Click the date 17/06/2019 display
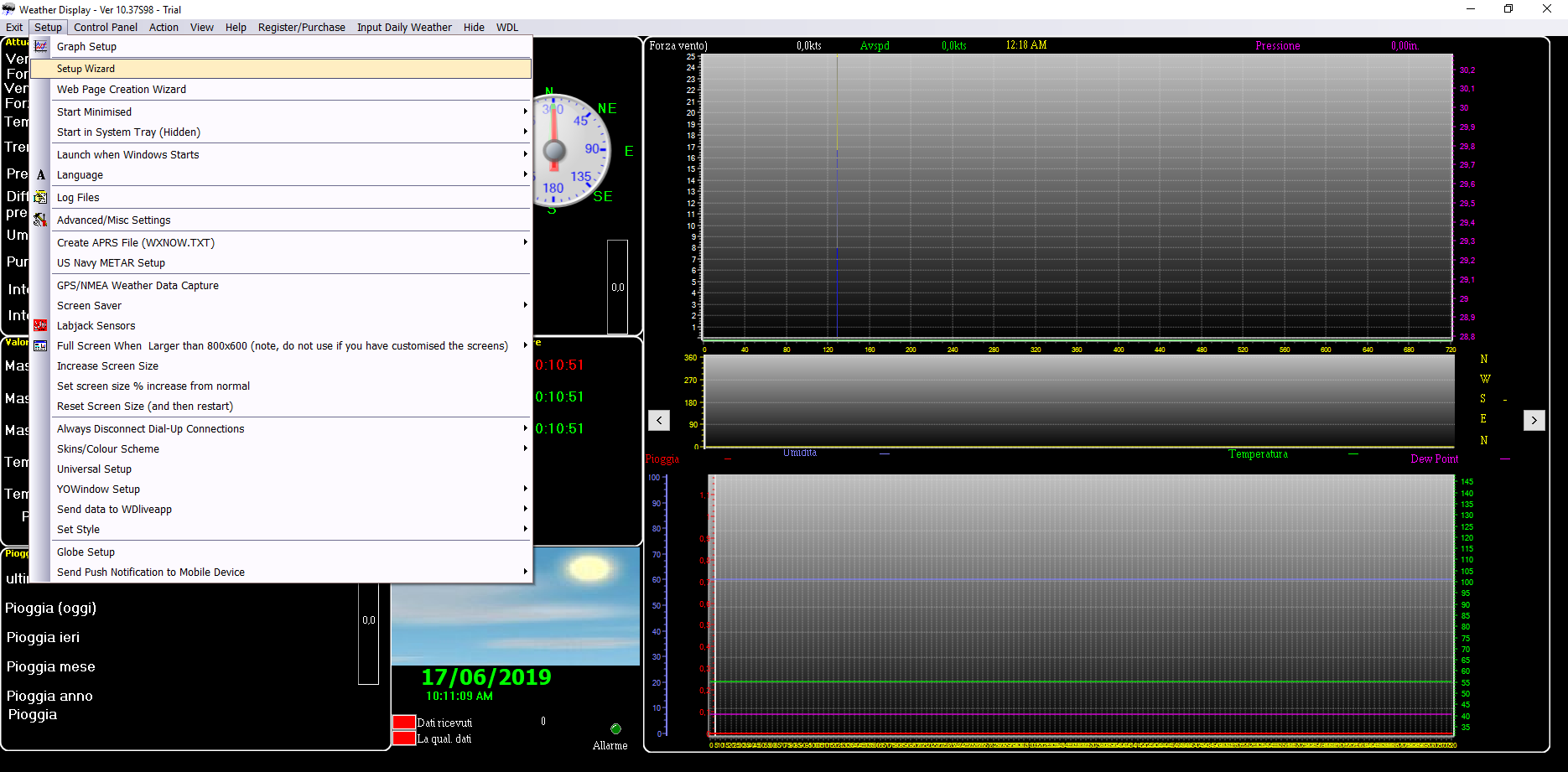The height and width of the screenshot is (772, 1568). [486, 677]
